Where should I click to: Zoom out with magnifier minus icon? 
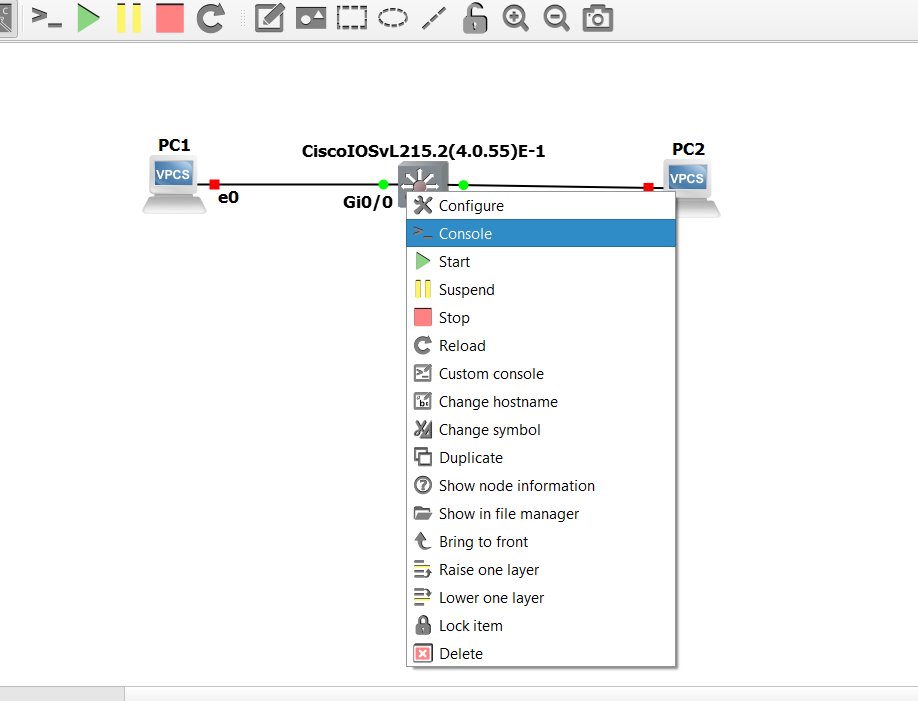tap(557, 18)
